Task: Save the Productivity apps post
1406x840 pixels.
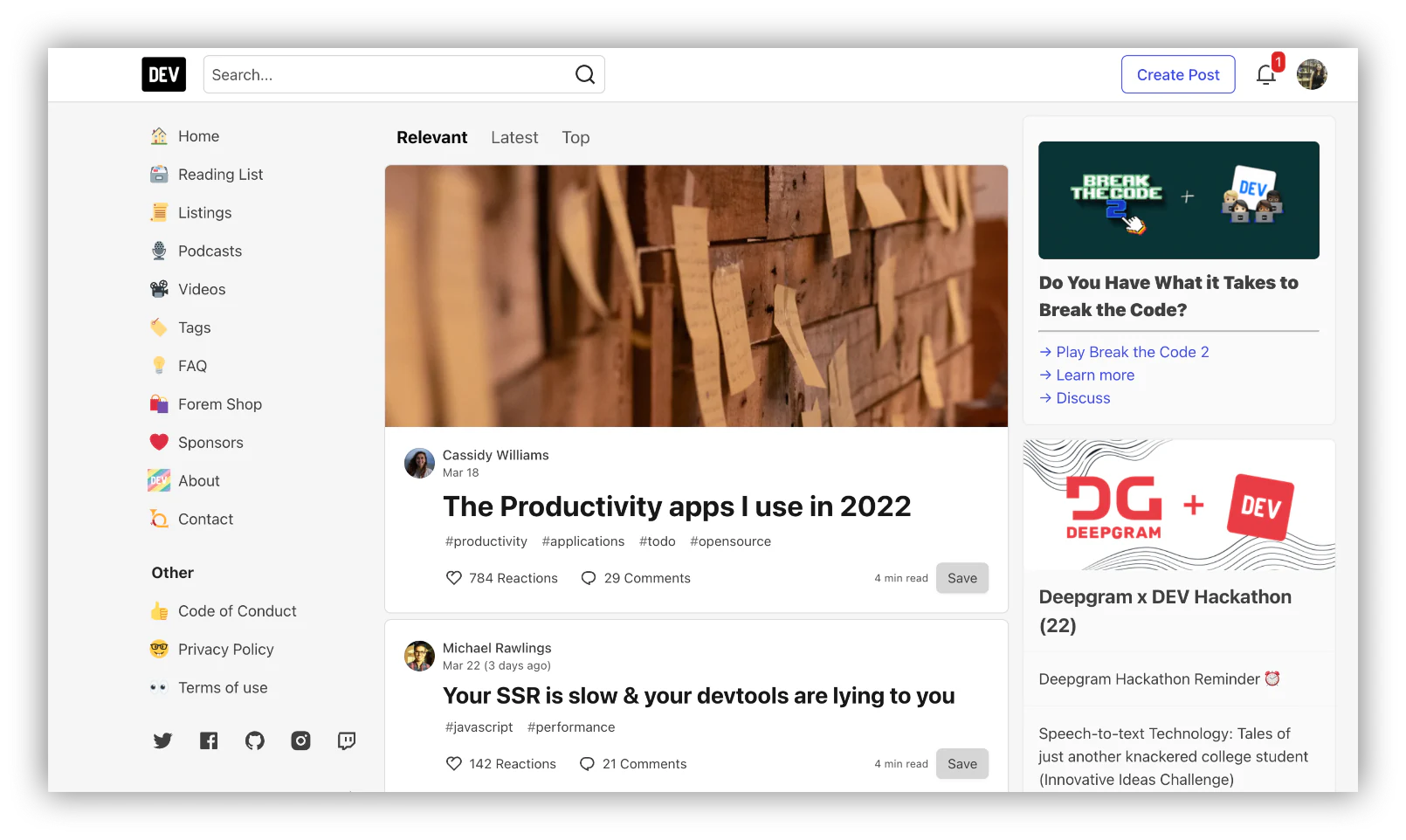Action: (x=962, y=578)
